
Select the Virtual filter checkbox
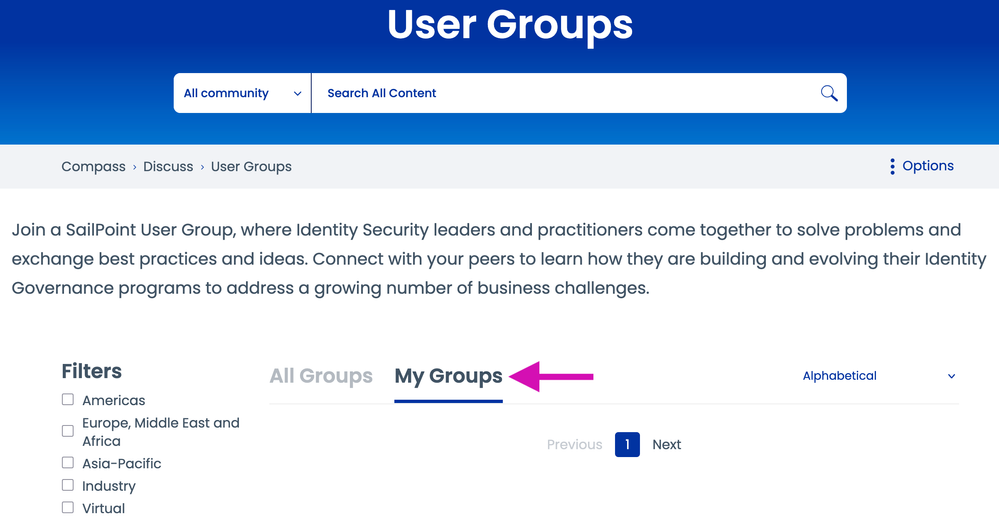point(68,508)
